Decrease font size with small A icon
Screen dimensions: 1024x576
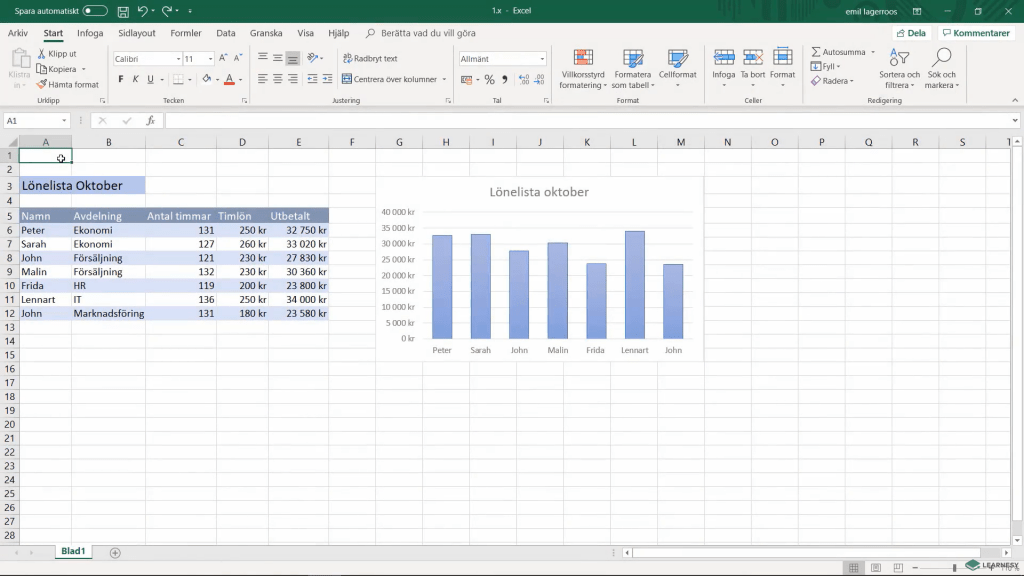click(x=238, y=58)
